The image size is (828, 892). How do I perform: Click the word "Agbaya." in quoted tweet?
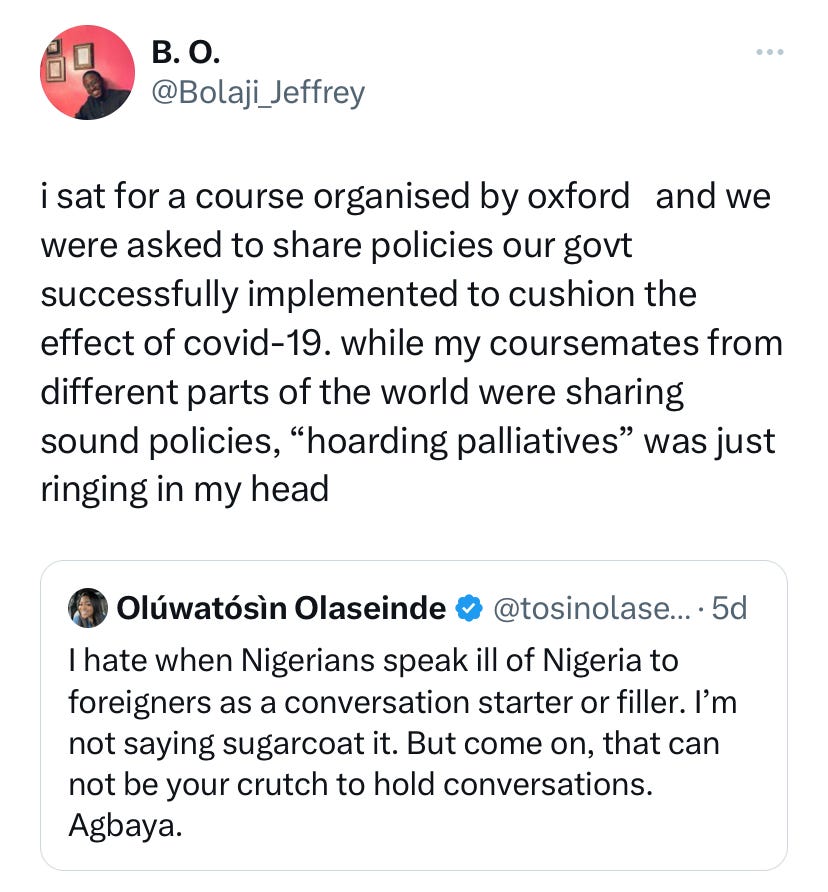coord(115,828)
